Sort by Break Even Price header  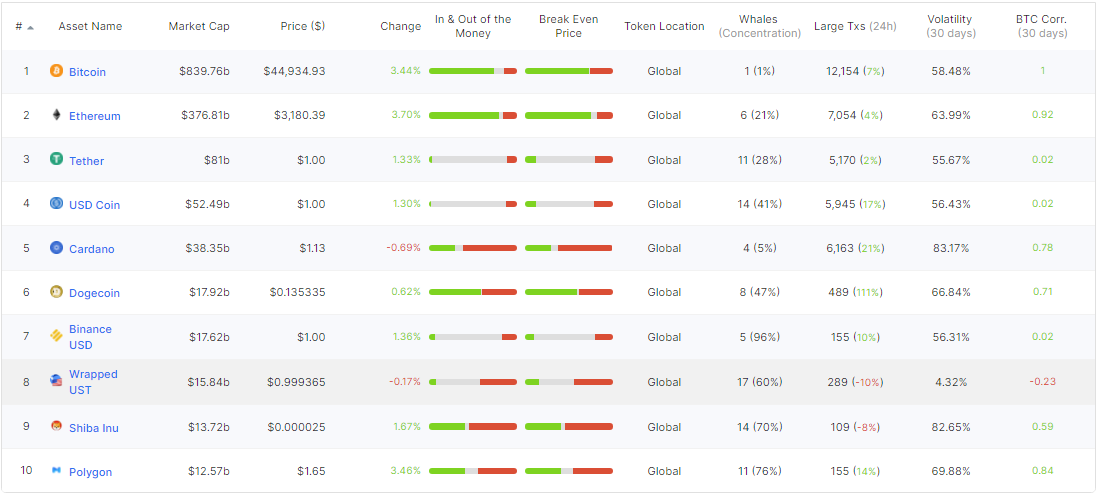568,26
